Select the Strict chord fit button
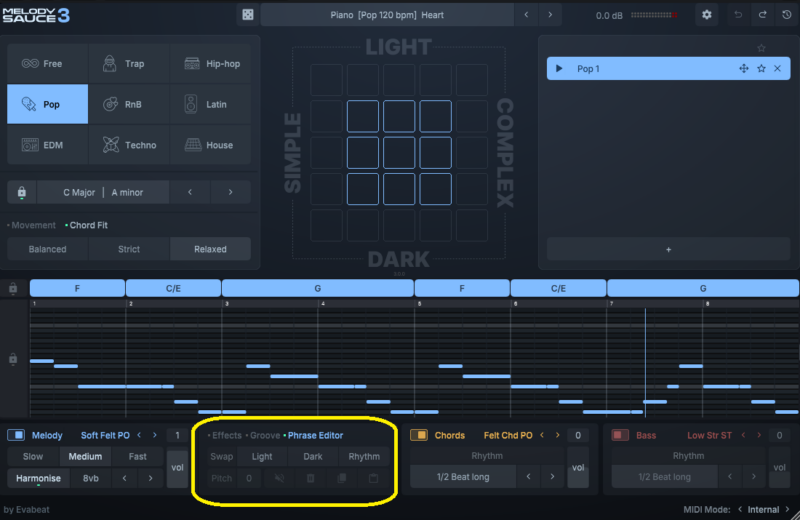 129,249
